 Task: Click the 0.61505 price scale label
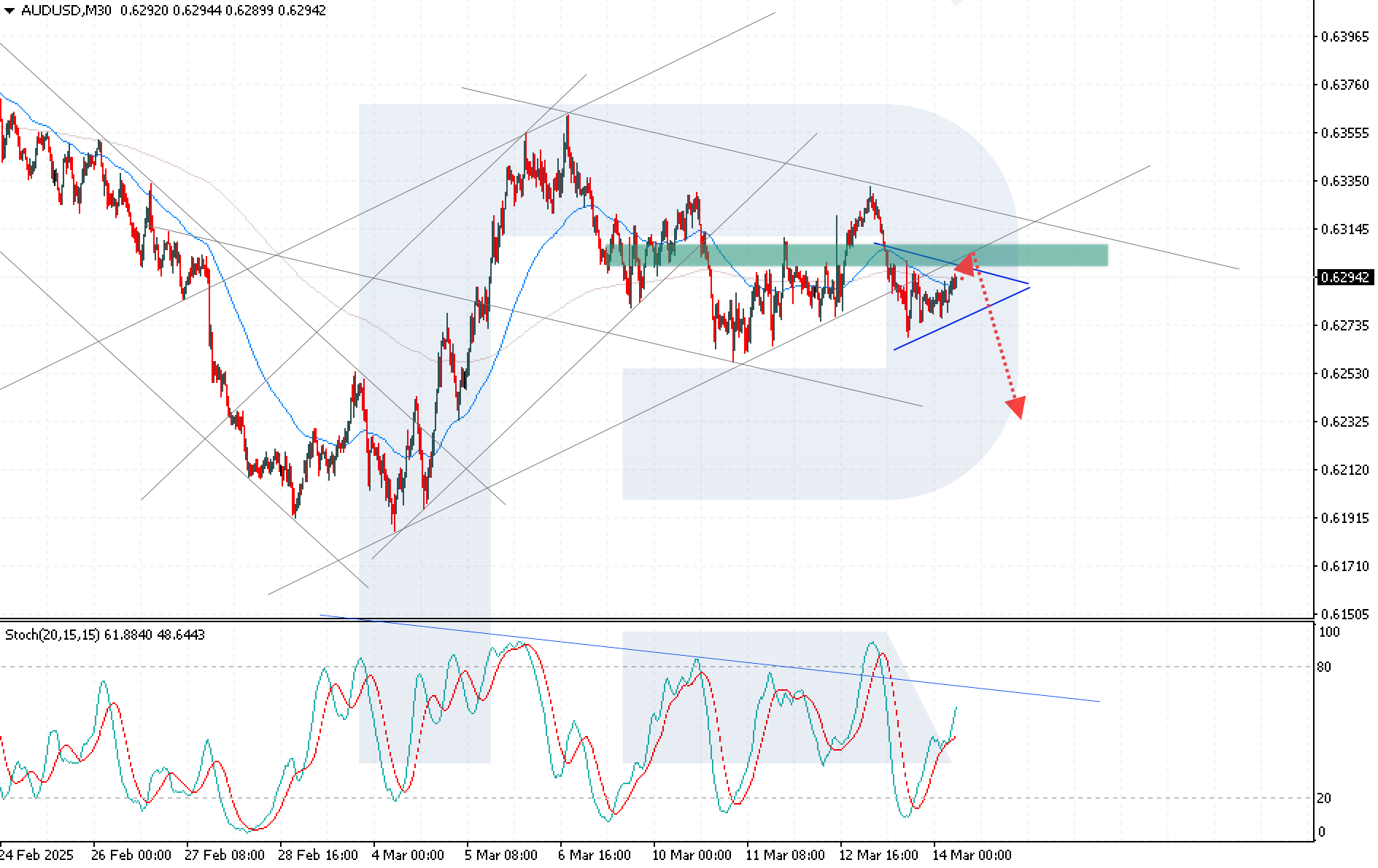pyautogui.click(x=1345, y=614)
